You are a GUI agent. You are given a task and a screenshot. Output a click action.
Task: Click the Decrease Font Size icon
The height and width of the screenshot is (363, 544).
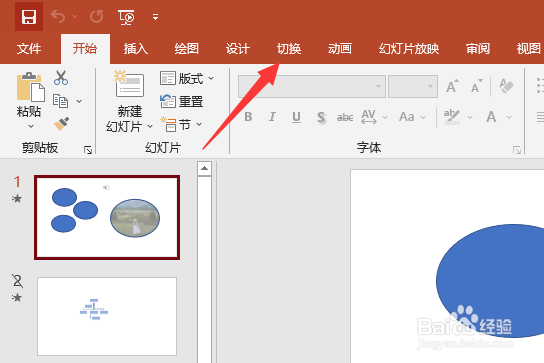coord(476,86)
